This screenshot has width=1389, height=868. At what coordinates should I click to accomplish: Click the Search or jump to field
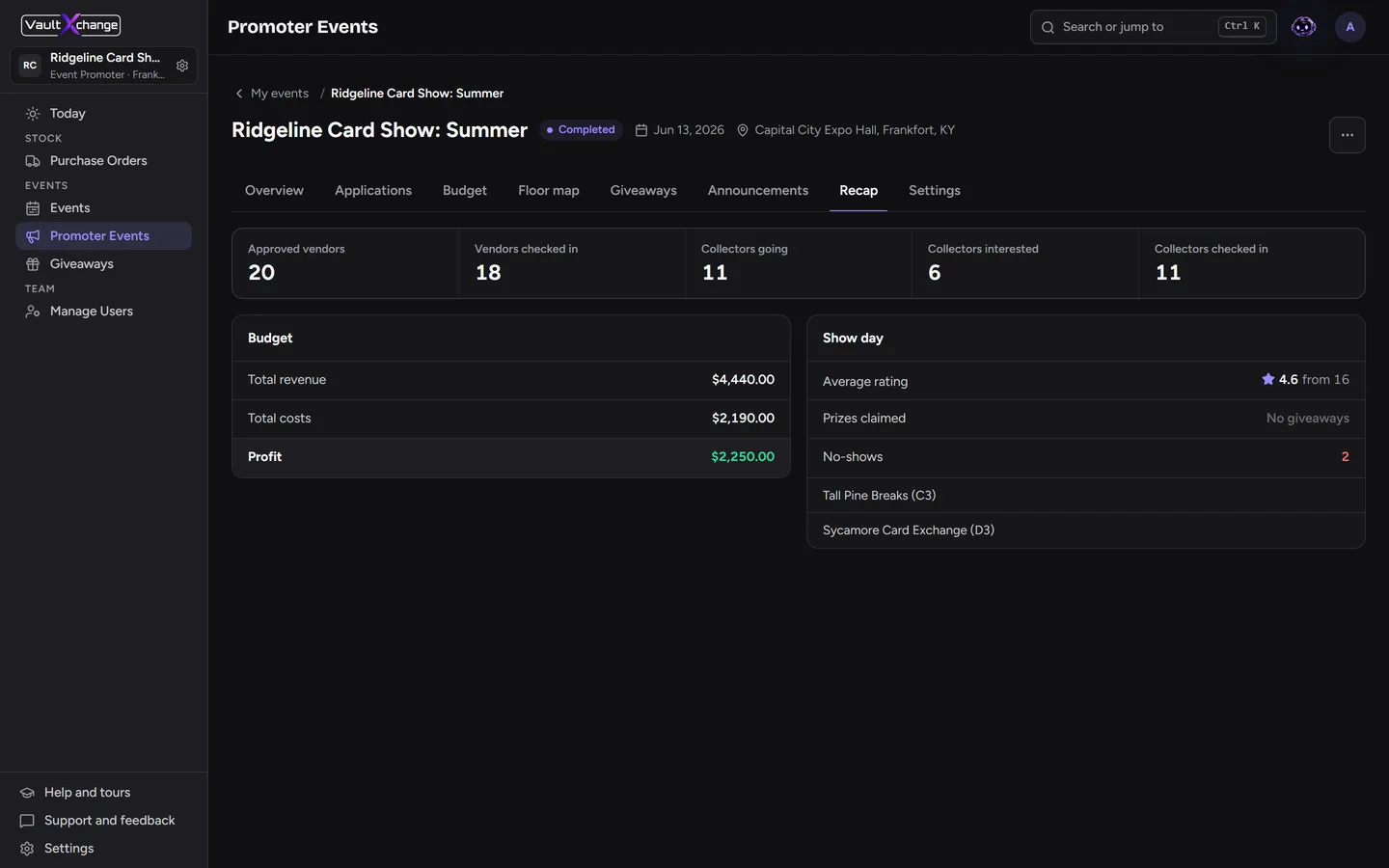point(1153,27)
